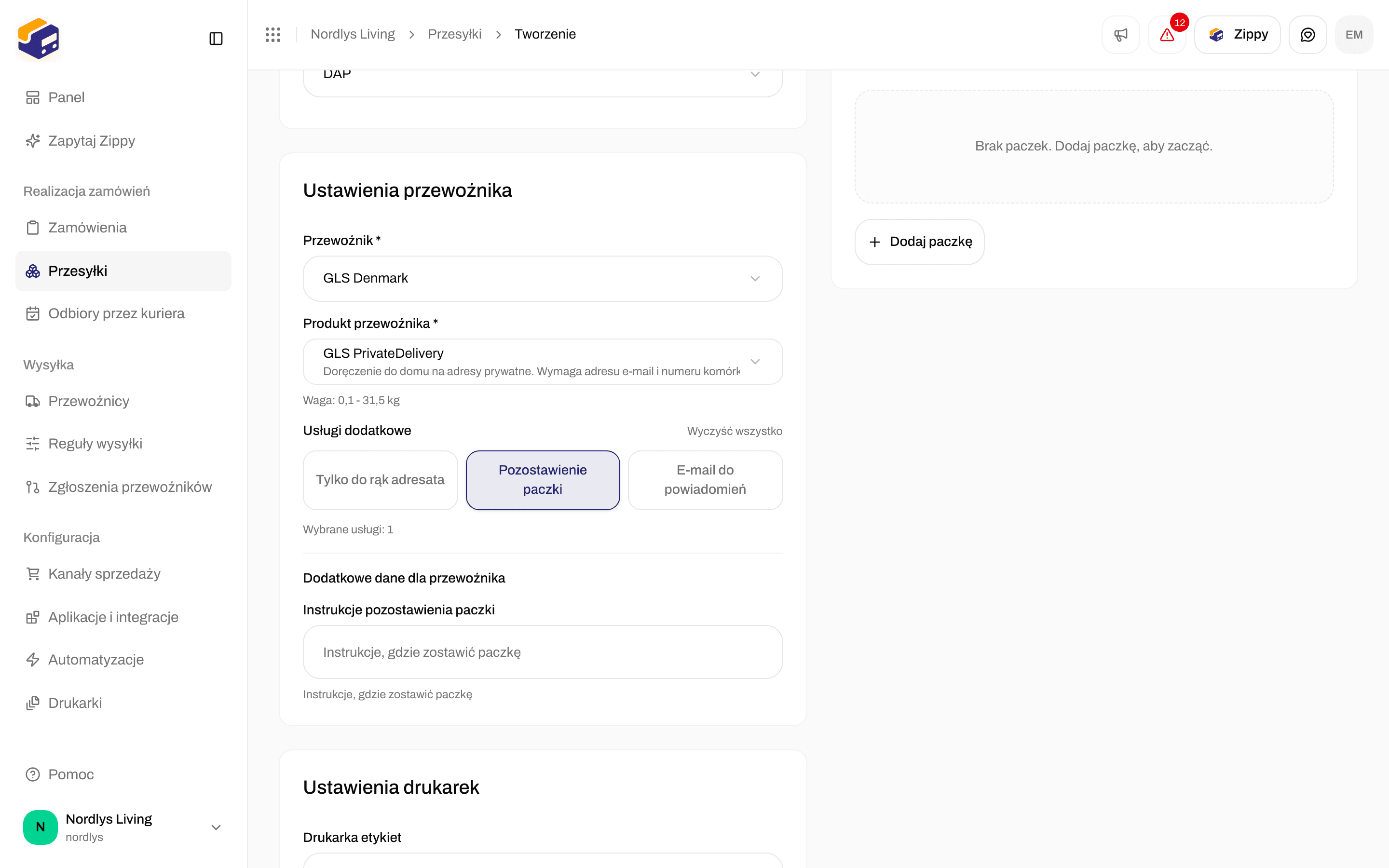Open Zgłoszenia przewoźników page
This screenshot has height=868, width=1389.
point(123,487)
